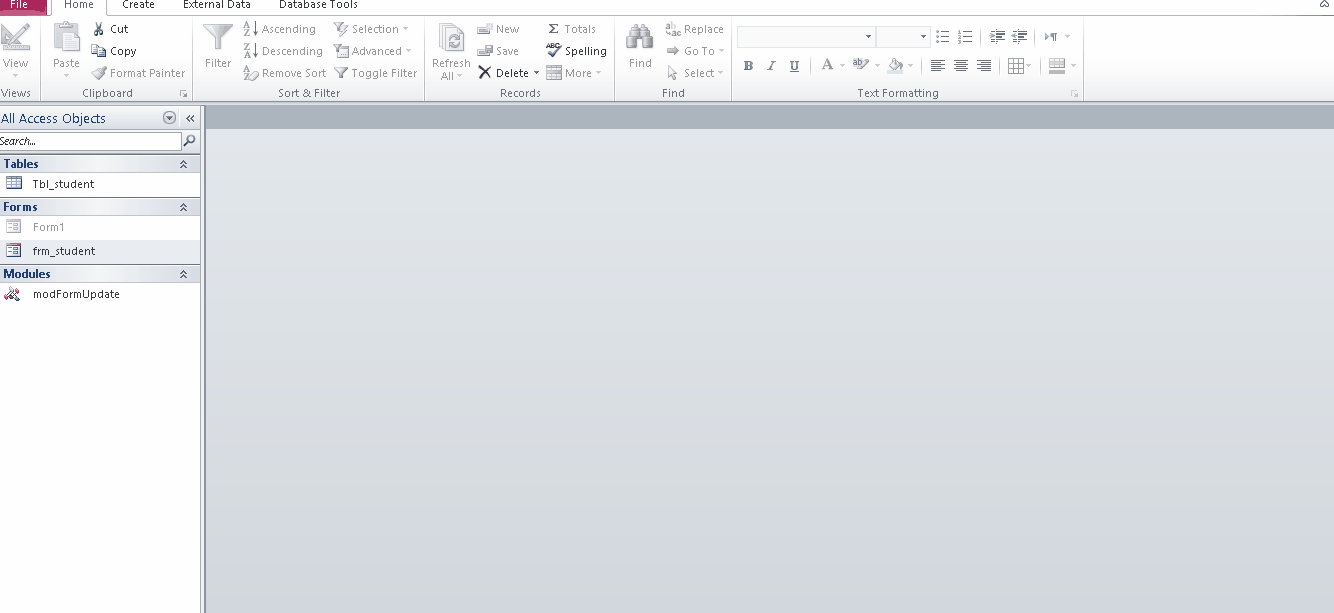1334x613 pixels.
Task: Click the navigation pane Search box
Action: 90,141
